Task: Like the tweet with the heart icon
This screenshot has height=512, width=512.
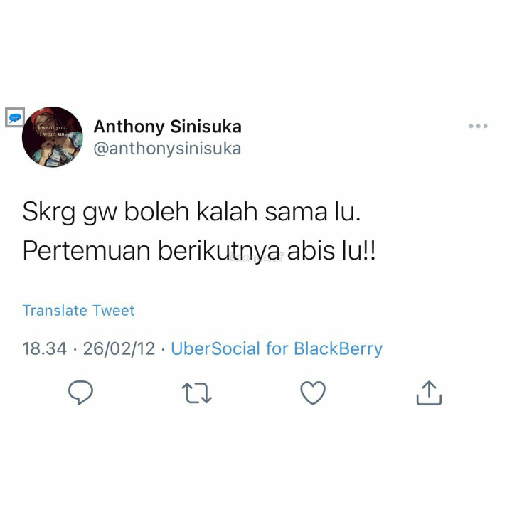Action: [313, 393]
